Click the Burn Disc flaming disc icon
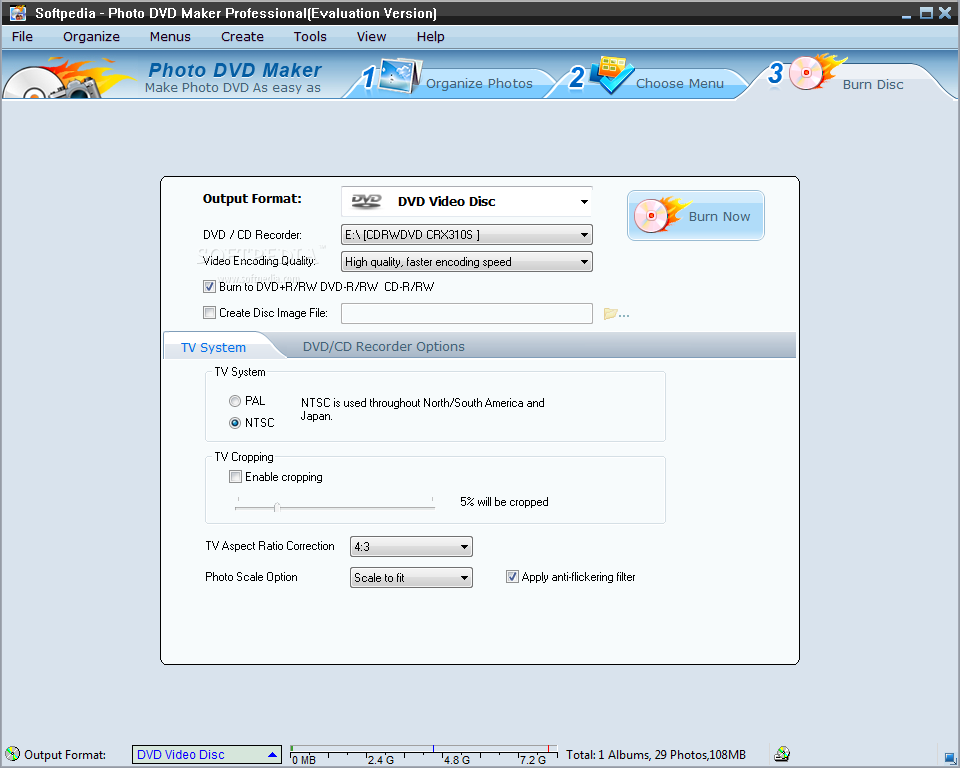960x768 pixels. (x=816, y=72)
